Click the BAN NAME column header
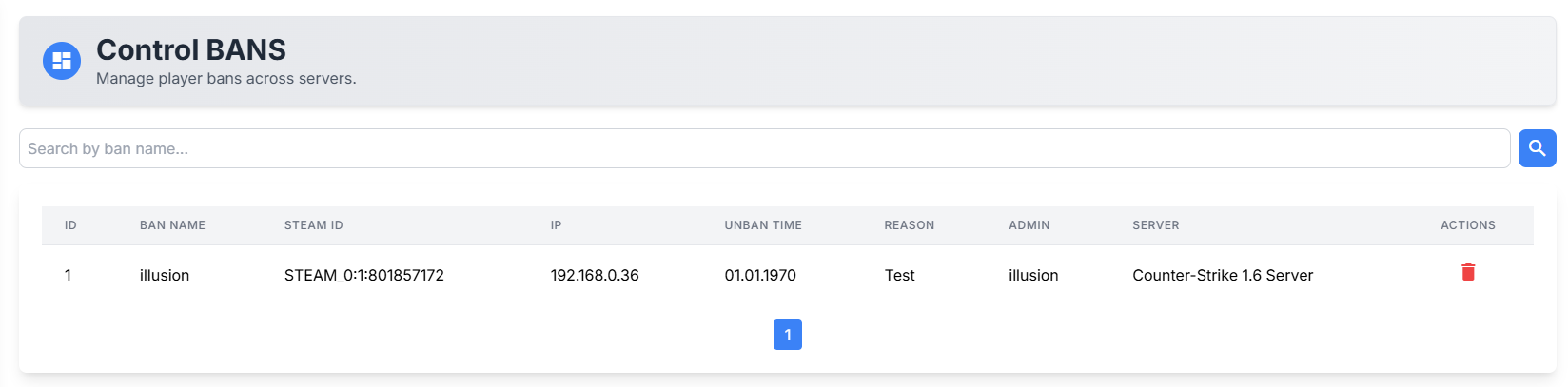 pyautogui.click(x=172, y=225)
